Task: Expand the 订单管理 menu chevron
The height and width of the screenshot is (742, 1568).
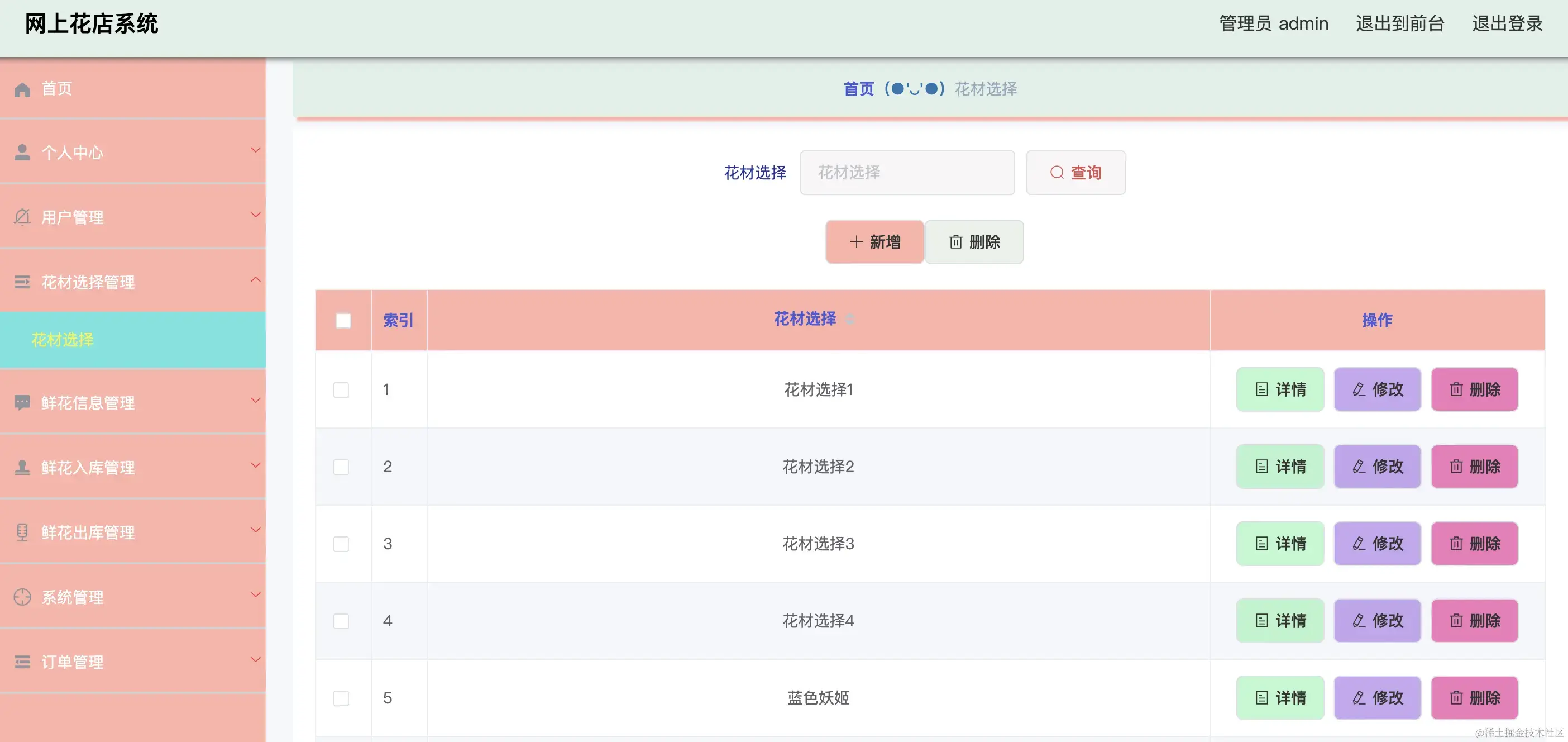Action: click(x=256, y=660)
